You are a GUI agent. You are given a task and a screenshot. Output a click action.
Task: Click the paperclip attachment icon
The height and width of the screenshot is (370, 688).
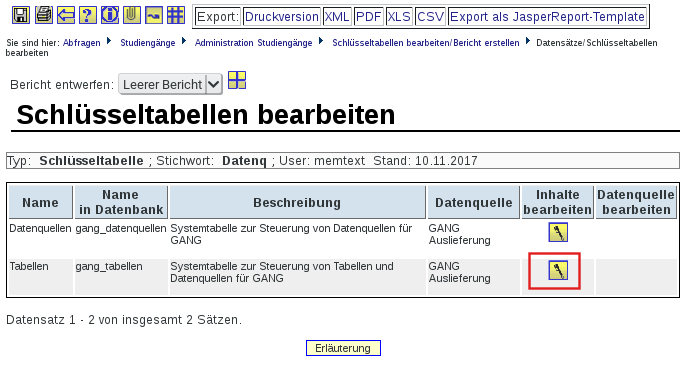132,15
